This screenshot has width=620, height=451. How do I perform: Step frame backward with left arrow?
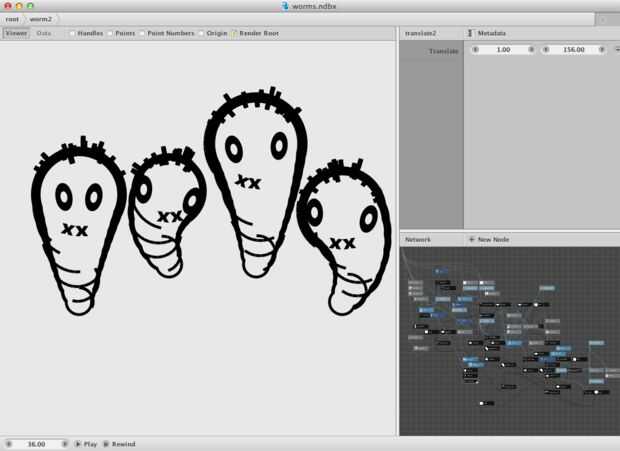coord(9,444)
